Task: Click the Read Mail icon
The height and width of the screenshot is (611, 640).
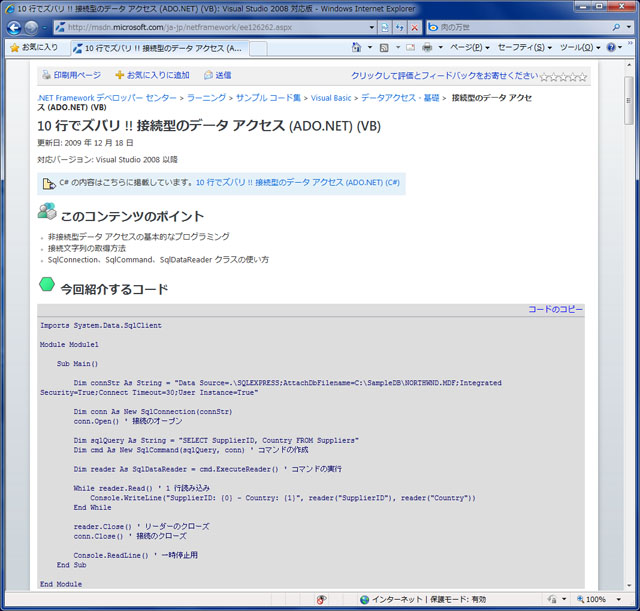Action: point(411,48)
